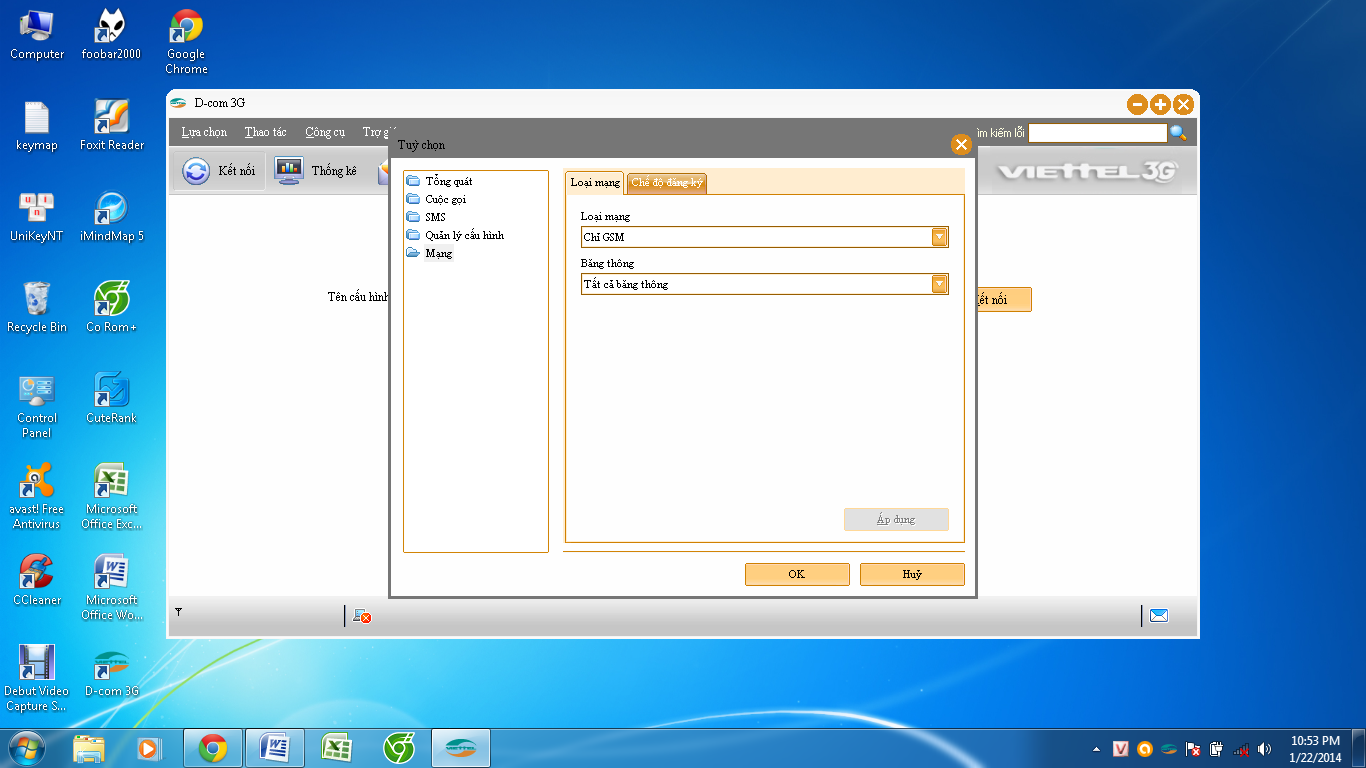Image resolution: width=1366 pixels, height=768 pixels.
Task: Click the disconnected network icon in status bar
Action: click(362, 617)
